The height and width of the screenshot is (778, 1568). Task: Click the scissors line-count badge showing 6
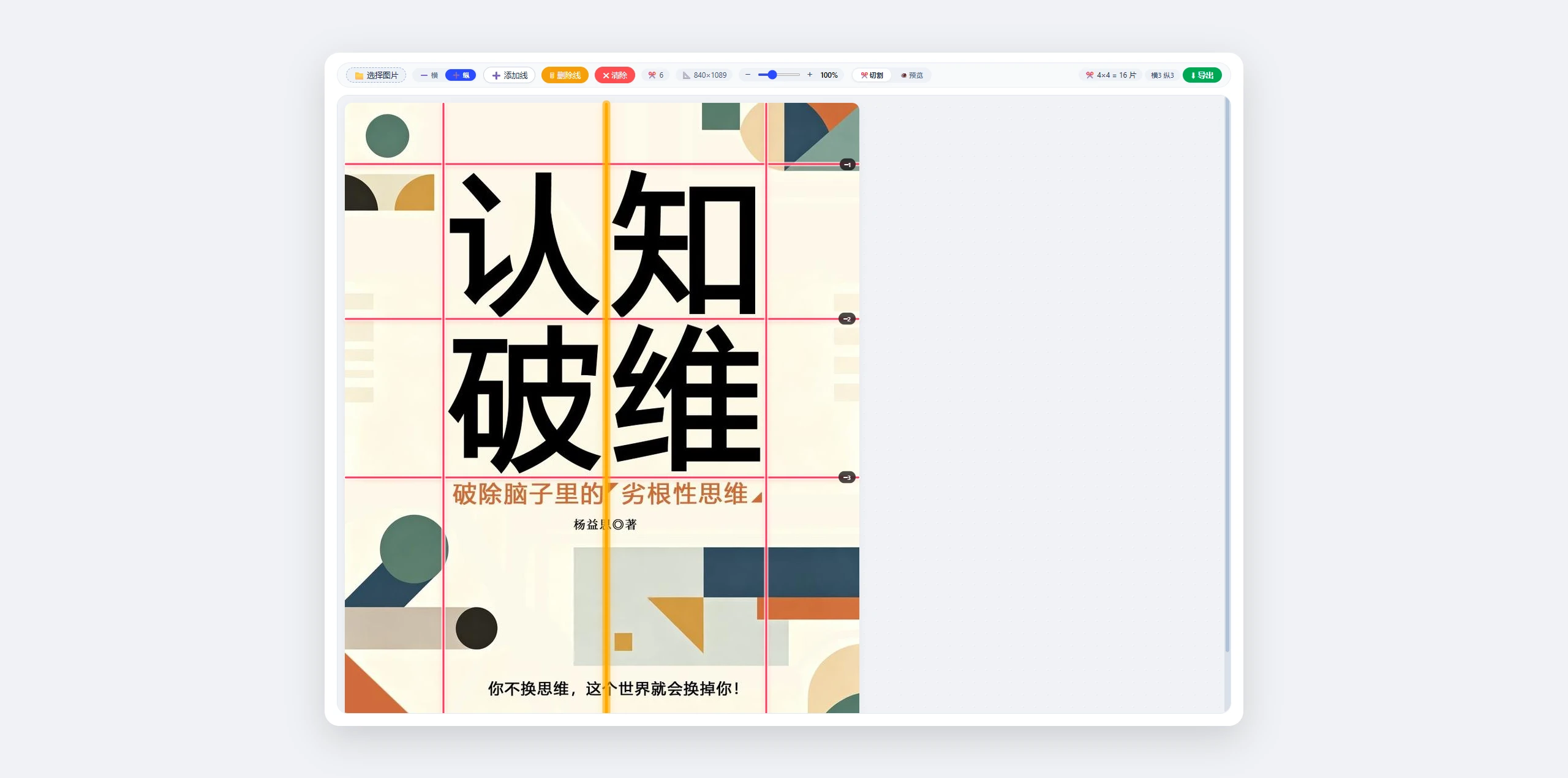656,75
